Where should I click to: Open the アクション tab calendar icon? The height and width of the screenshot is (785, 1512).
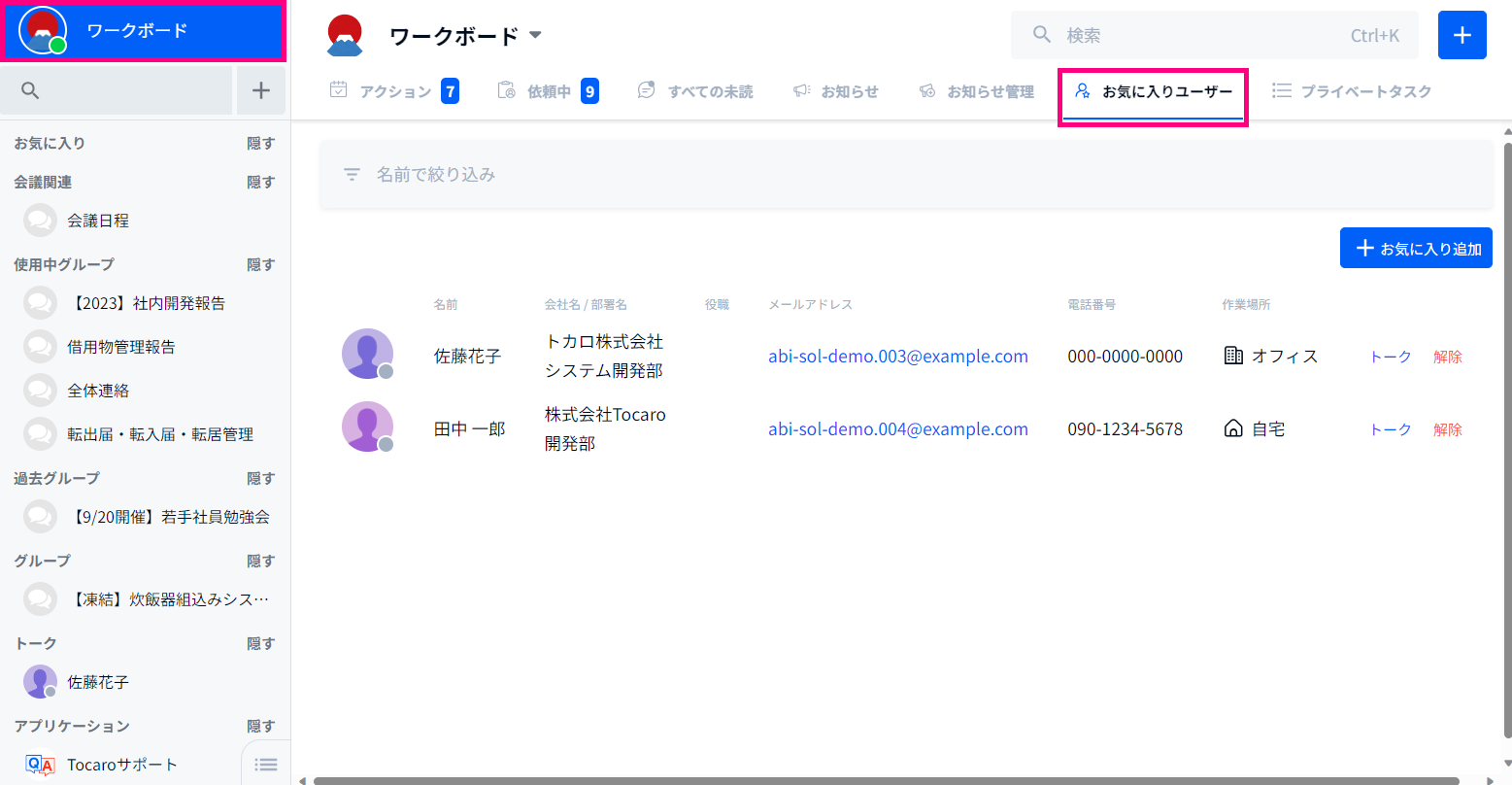point(337,89)
